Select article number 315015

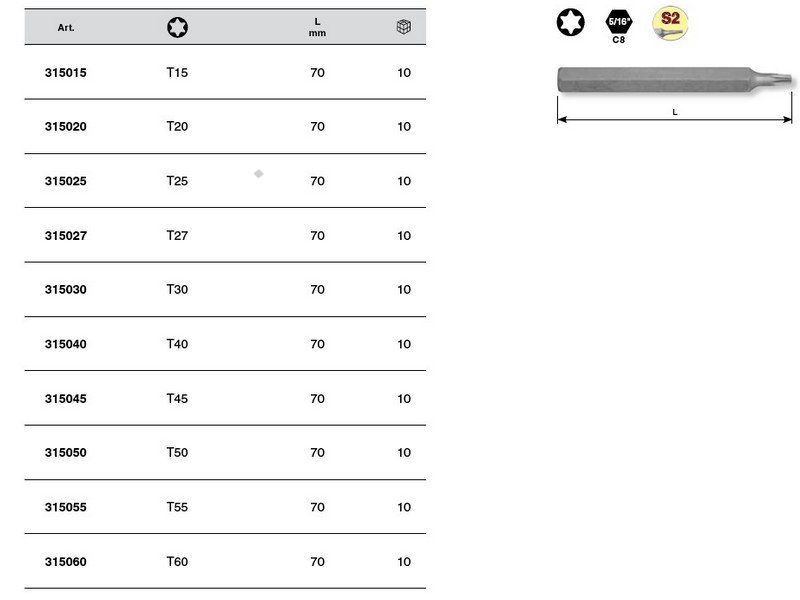(65, 72)
